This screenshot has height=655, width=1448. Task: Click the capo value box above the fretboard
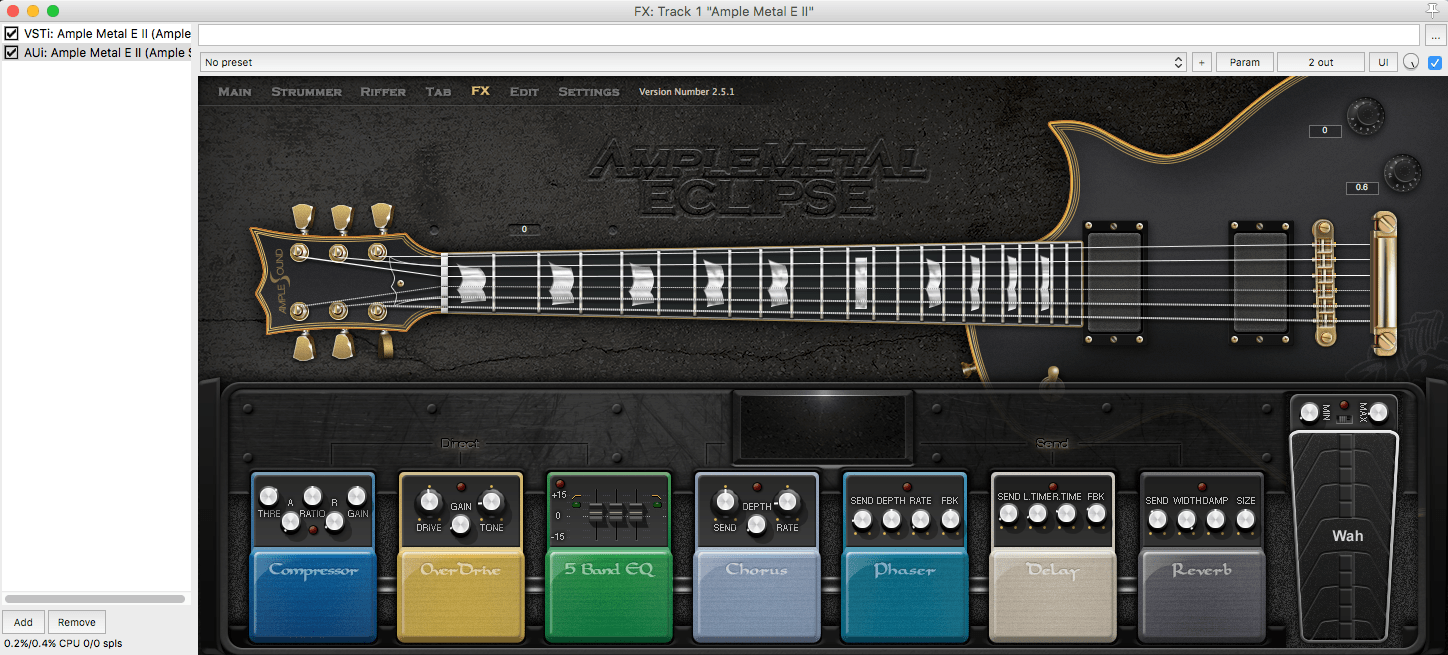(523, 230)
